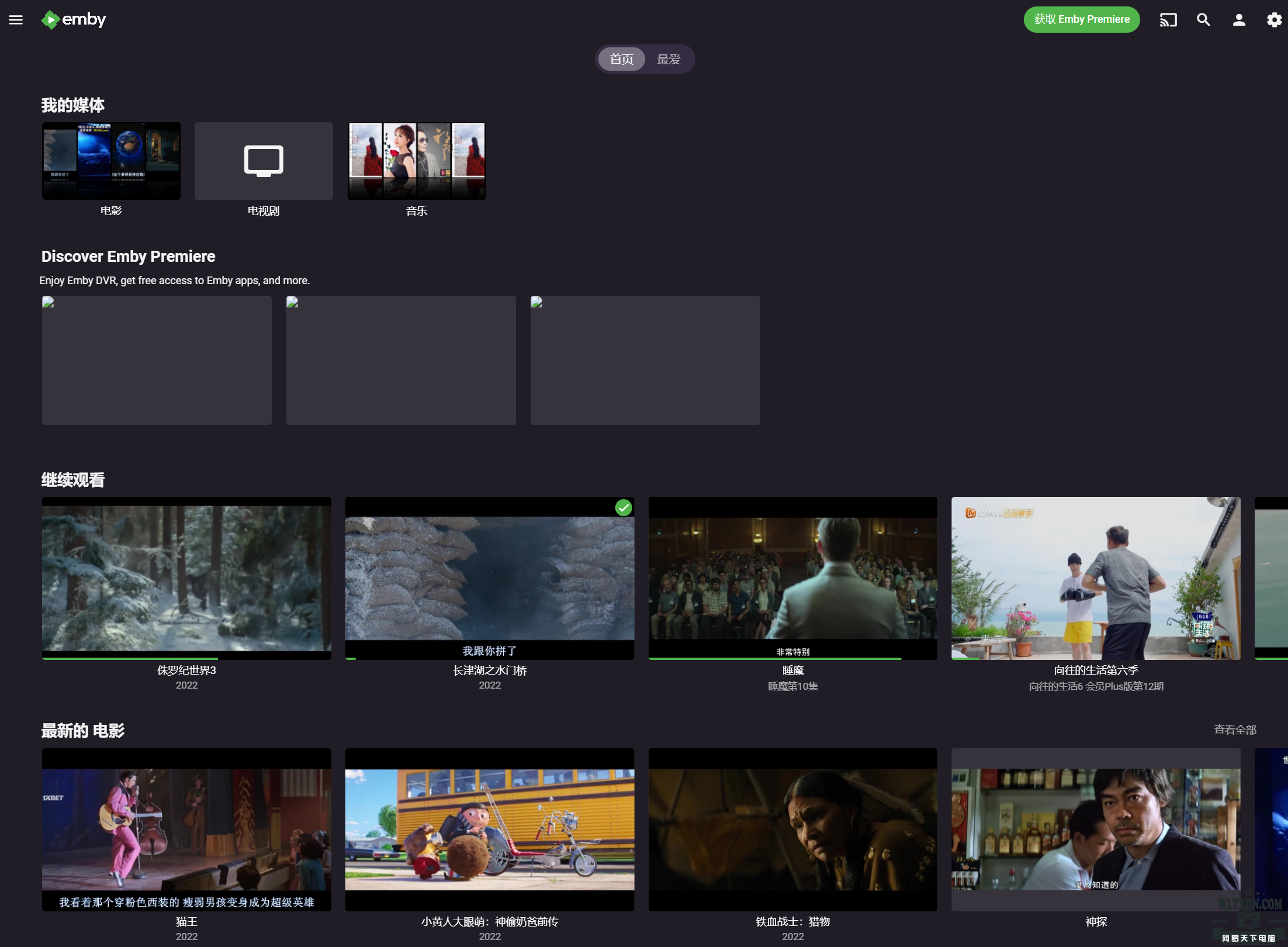1288x947 pixels.
Task: Click the progress bar under 侏罗纪世界3
Action: [x=186, y=658]
